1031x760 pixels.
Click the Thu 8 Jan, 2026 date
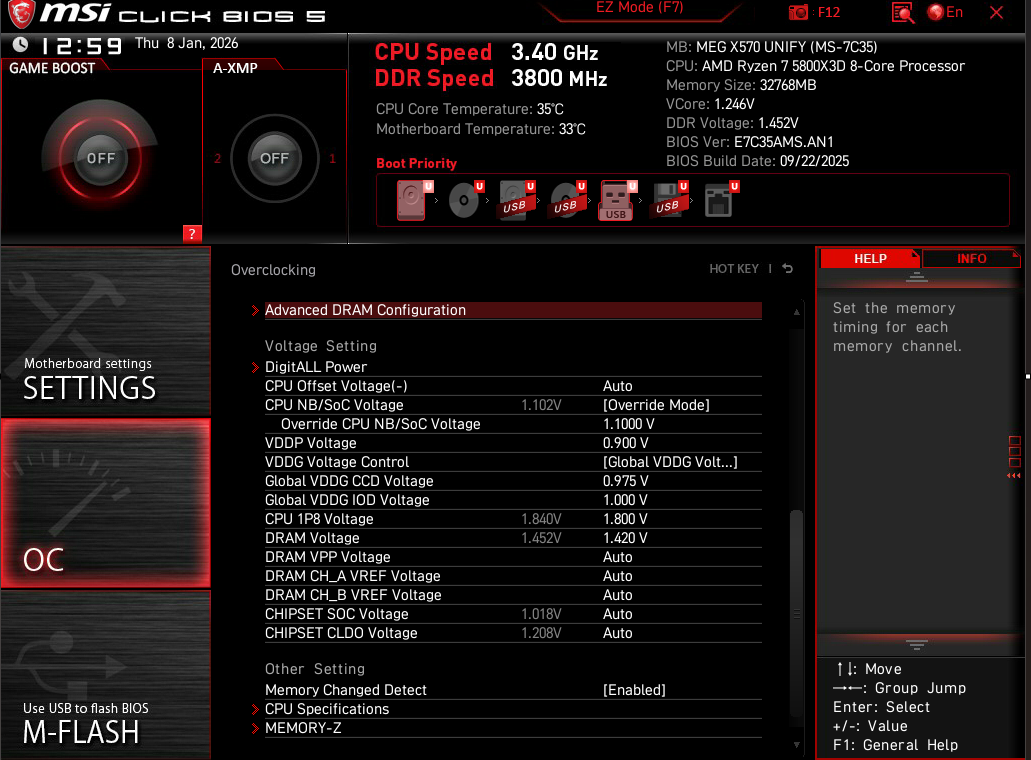(x=186, y=43)
